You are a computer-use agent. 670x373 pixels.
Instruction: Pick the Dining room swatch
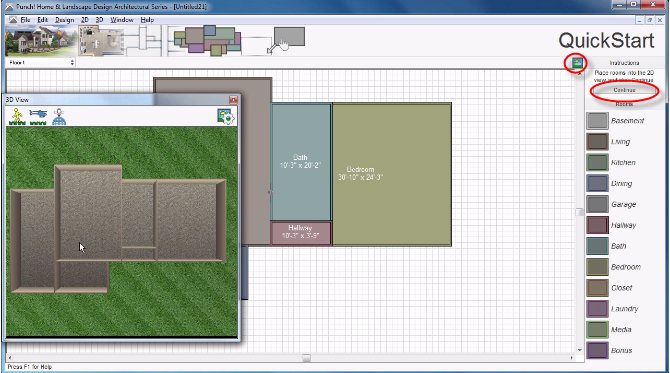[x=597, y=184]
